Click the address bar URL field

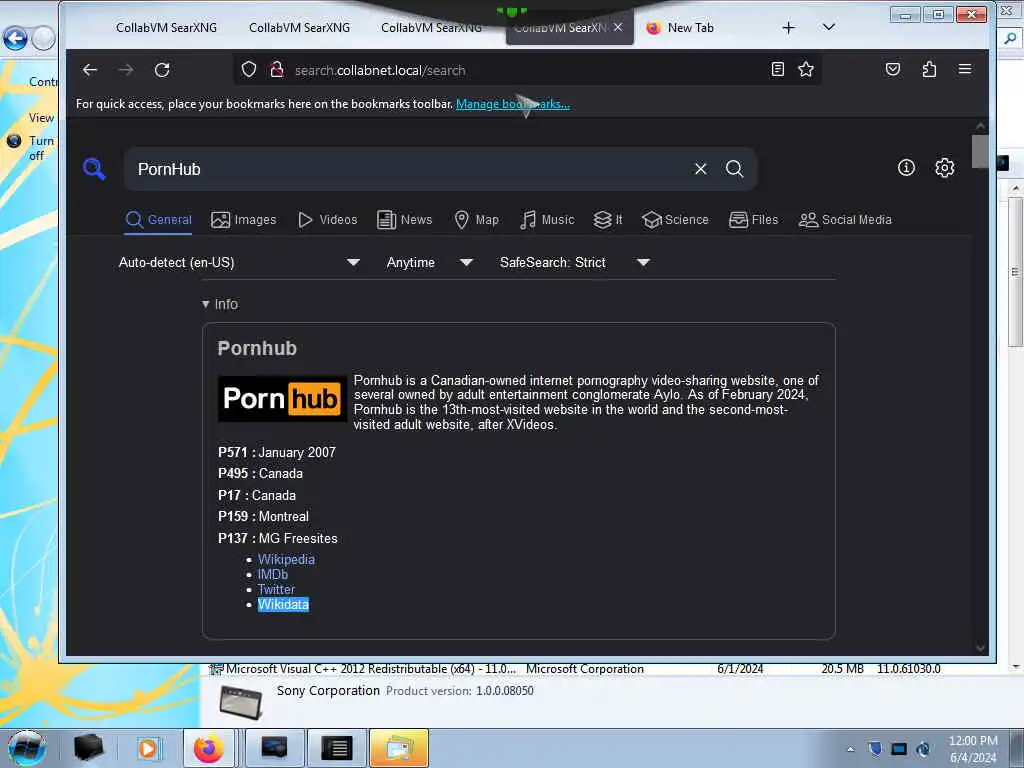(526, 70)
